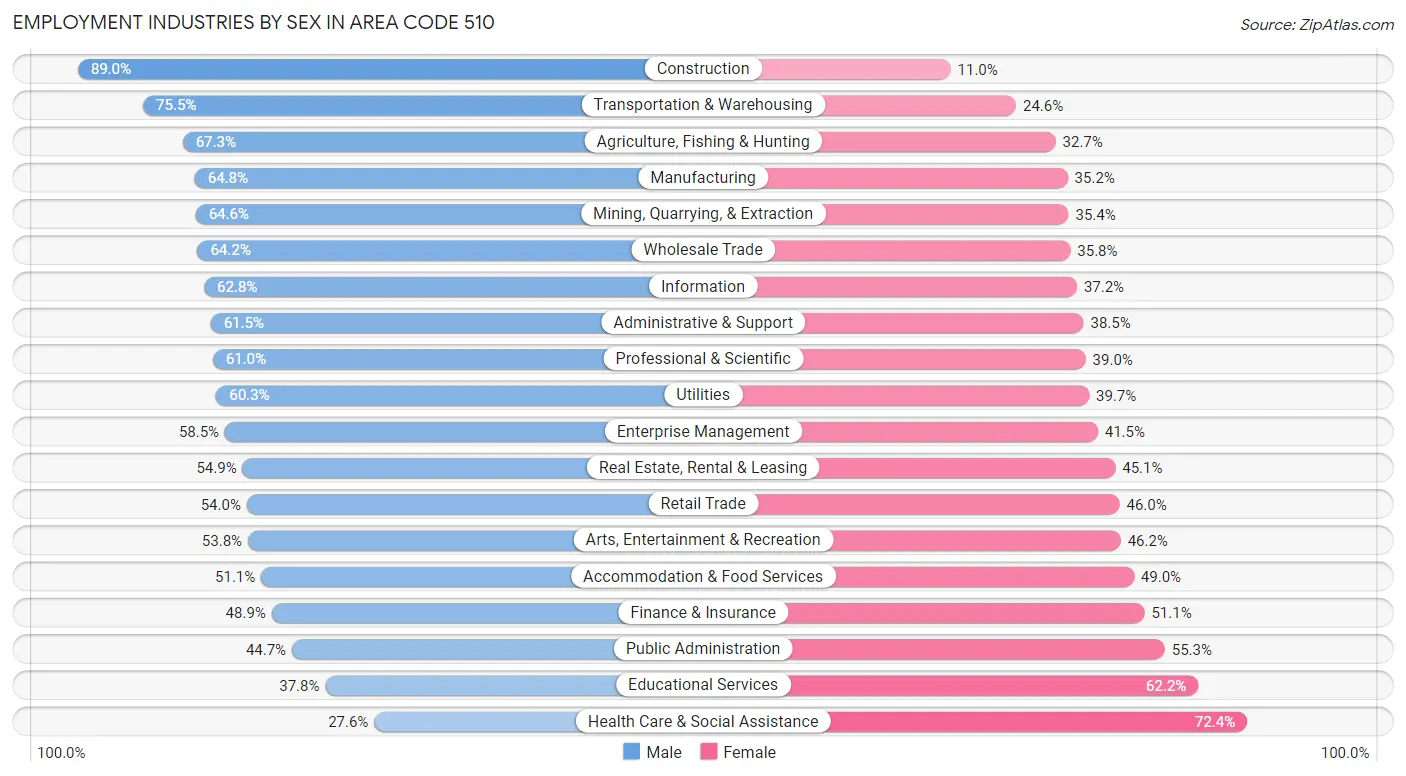Toggle the Male legend label

(x=664, y=752)
